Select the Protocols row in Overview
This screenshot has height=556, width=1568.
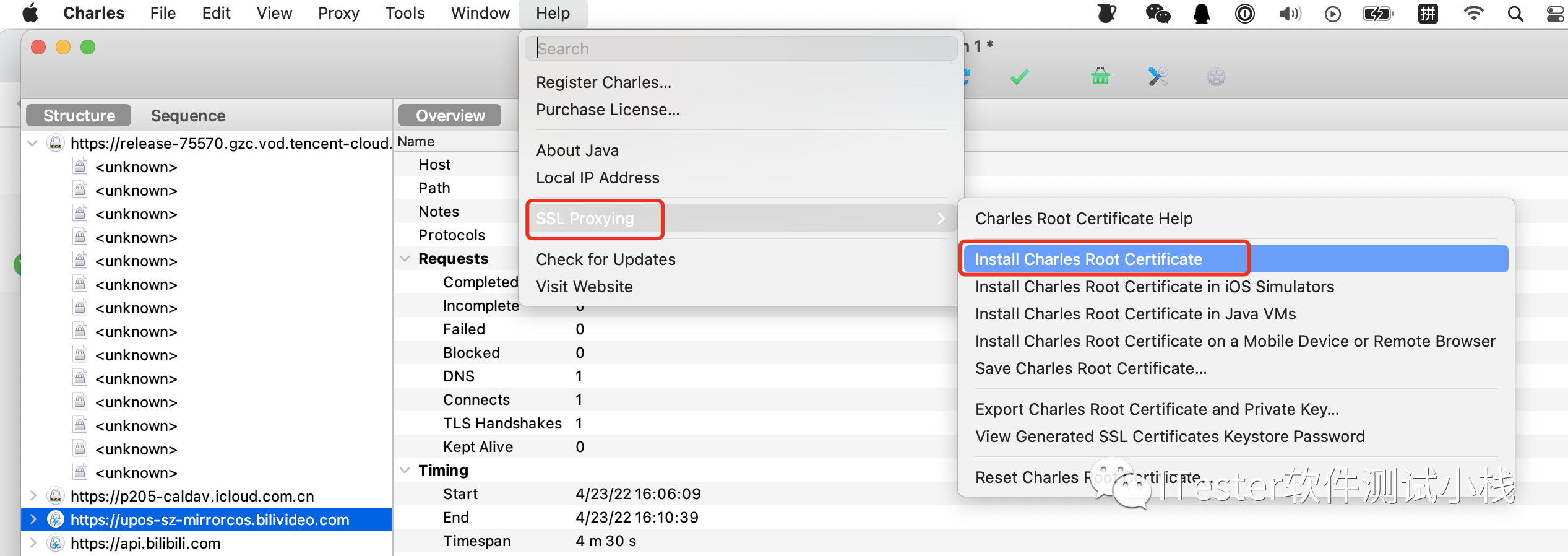457,235
